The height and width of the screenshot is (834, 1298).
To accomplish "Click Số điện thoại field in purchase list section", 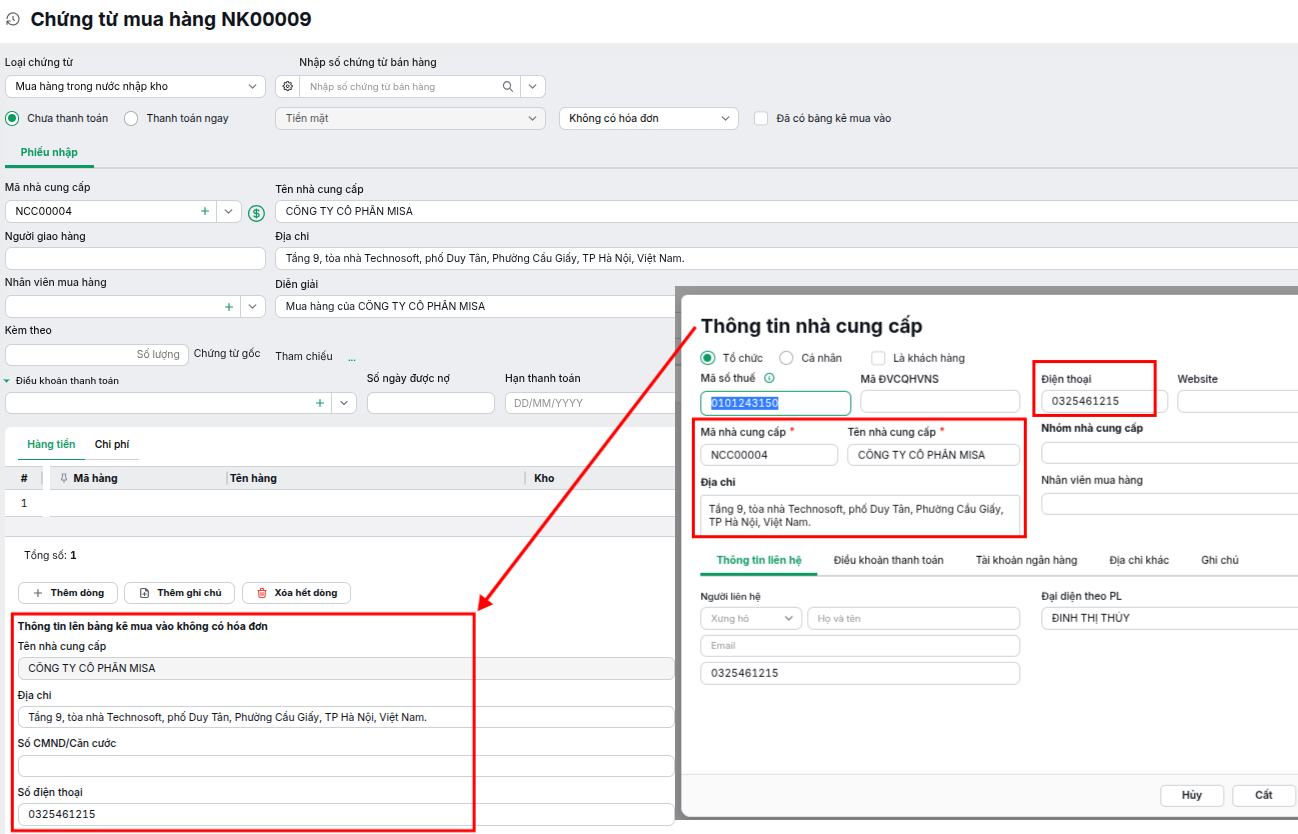I will (346, 814).
